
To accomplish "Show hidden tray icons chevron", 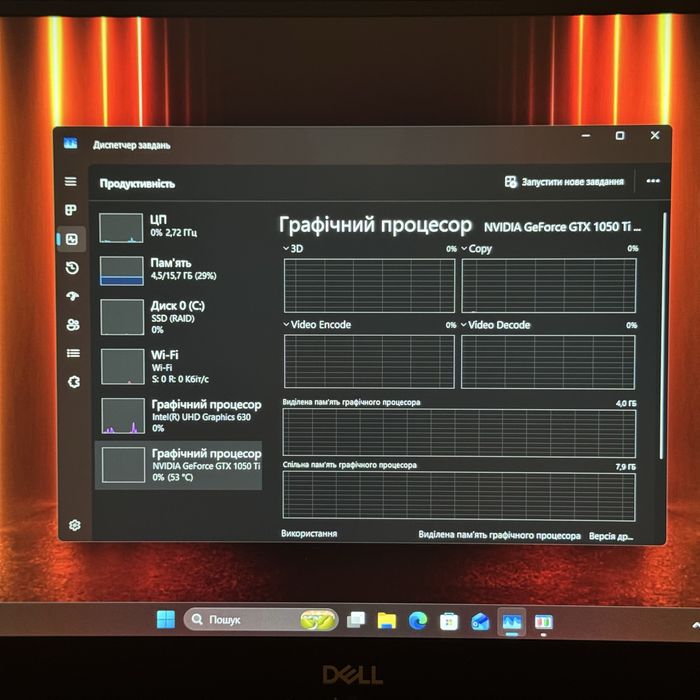I will (696, 625).
